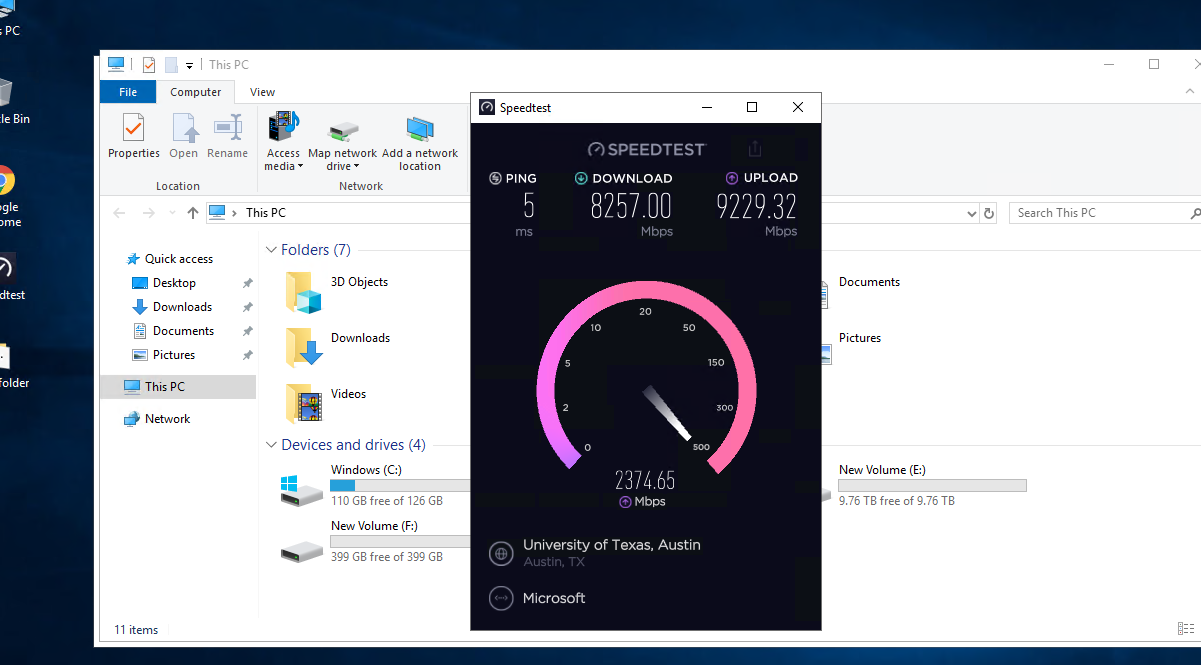
Task: Close the Speedtest window
Action: (x=798, y=107)
